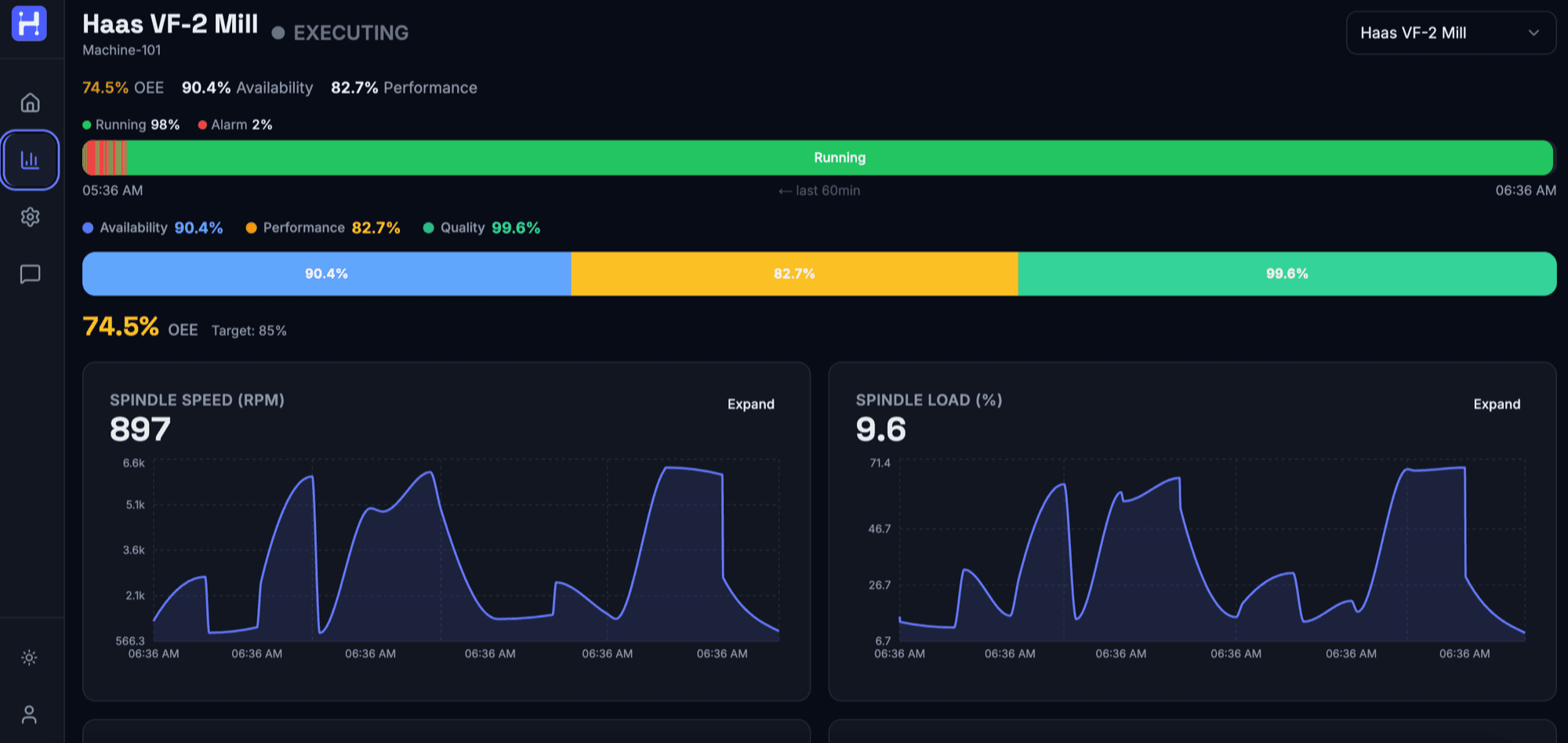Click the 74.5% OEE header stat
The height and width of the screenshot is (743, 1568).
tap(123, 88)
